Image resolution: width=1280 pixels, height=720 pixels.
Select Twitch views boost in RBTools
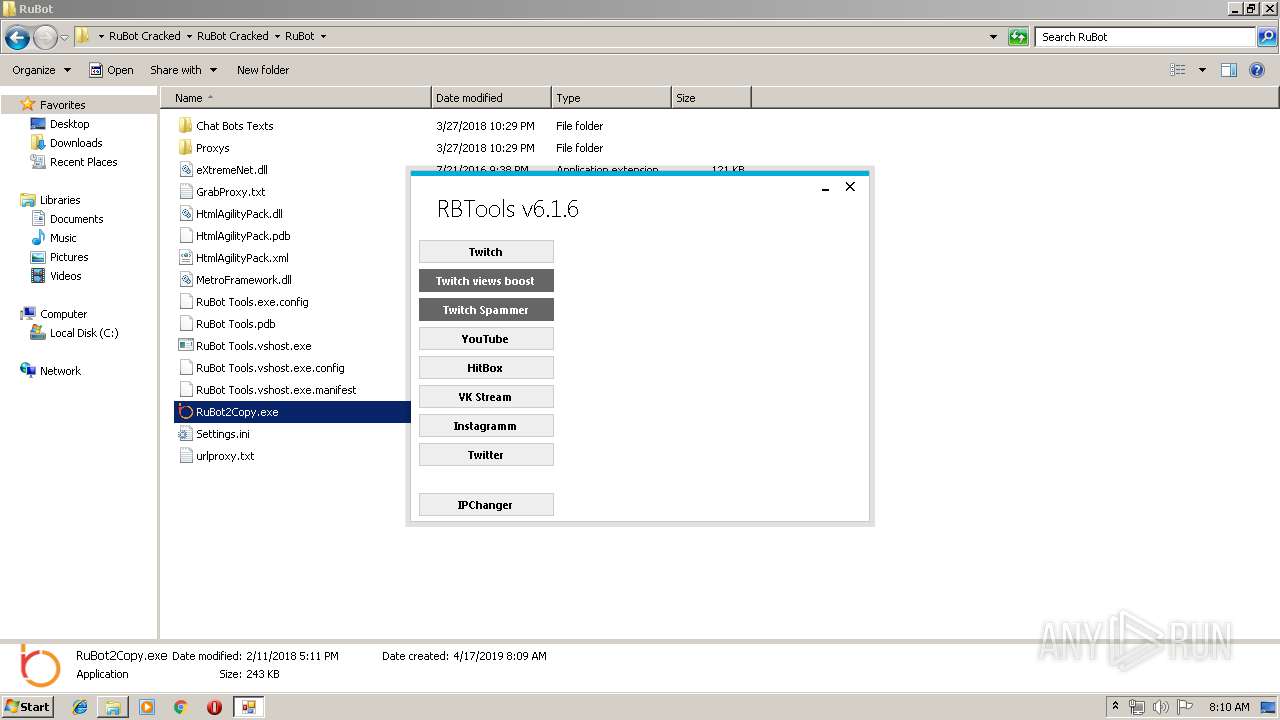coord(486,281)
